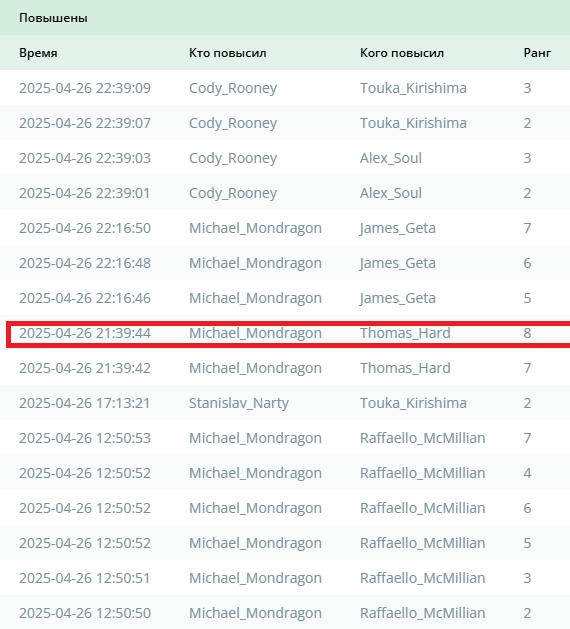Click Michael_Mondragon in the 12:50:53 row
Viewport: 570px width, 629px height.
coord(255,438)
